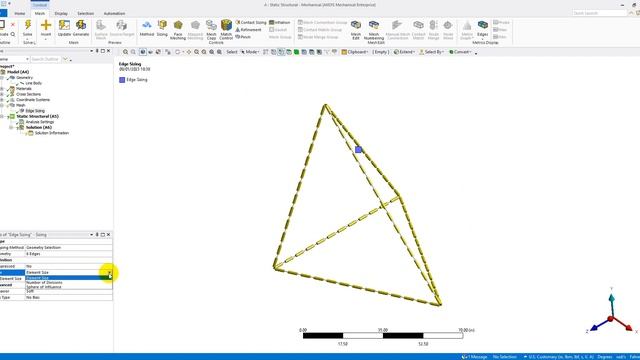
Task: Click the Node Merge icon
Action: pos(433,25)
